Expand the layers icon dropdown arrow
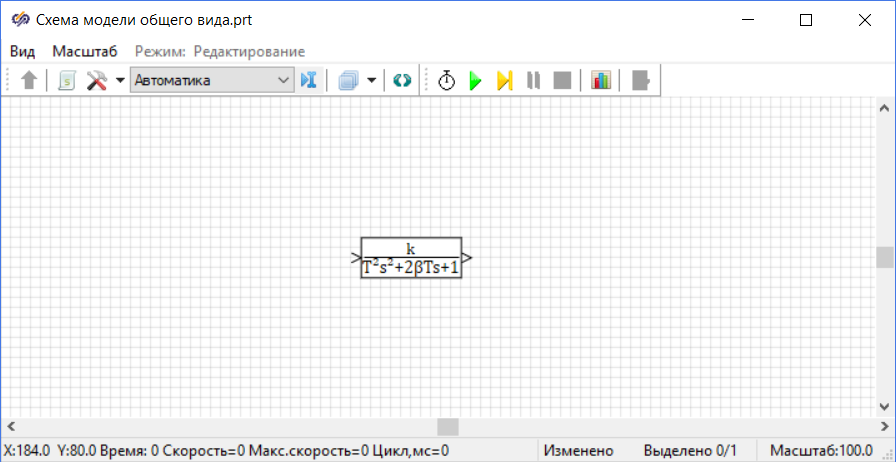The height and width of the screenshot is (462, 896). (x=371, y=81)
